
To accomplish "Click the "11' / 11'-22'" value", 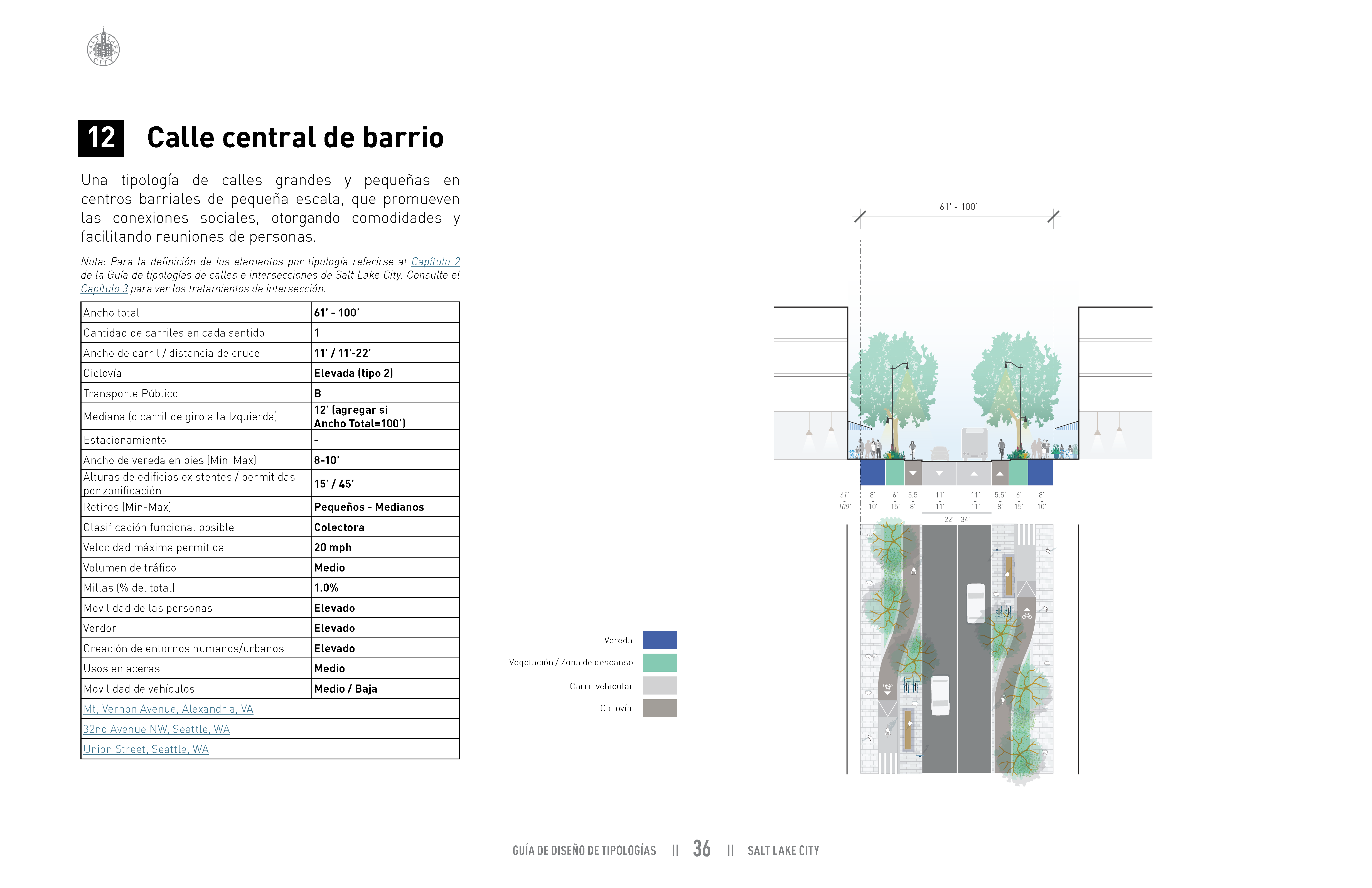I will tap(342, 354).
